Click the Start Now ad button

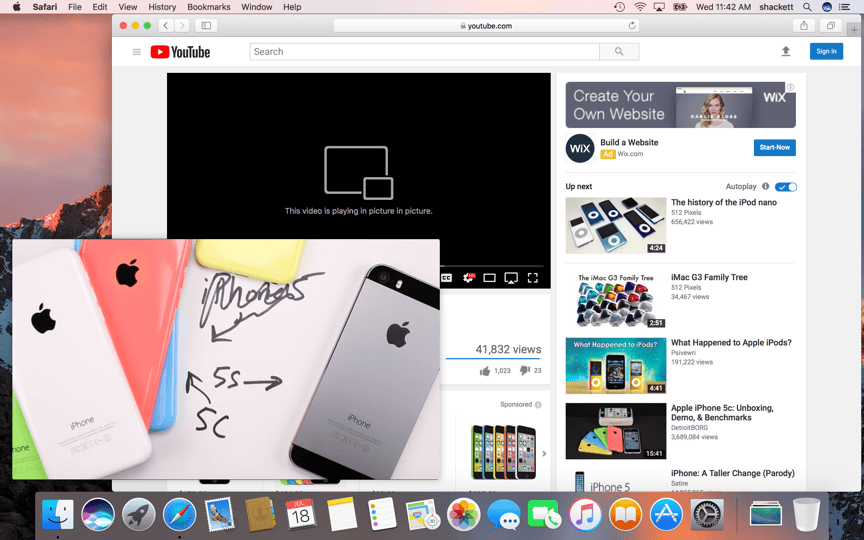coord(774,147)
